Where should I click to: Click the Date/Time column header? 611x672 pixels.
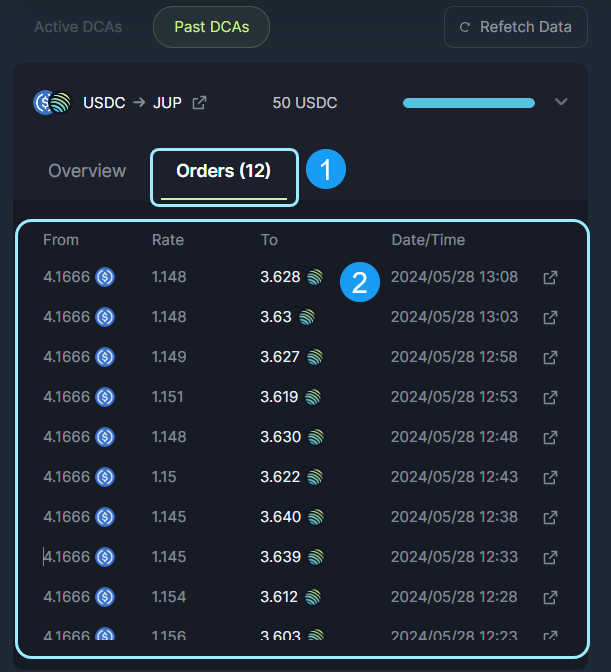[428, 240]
